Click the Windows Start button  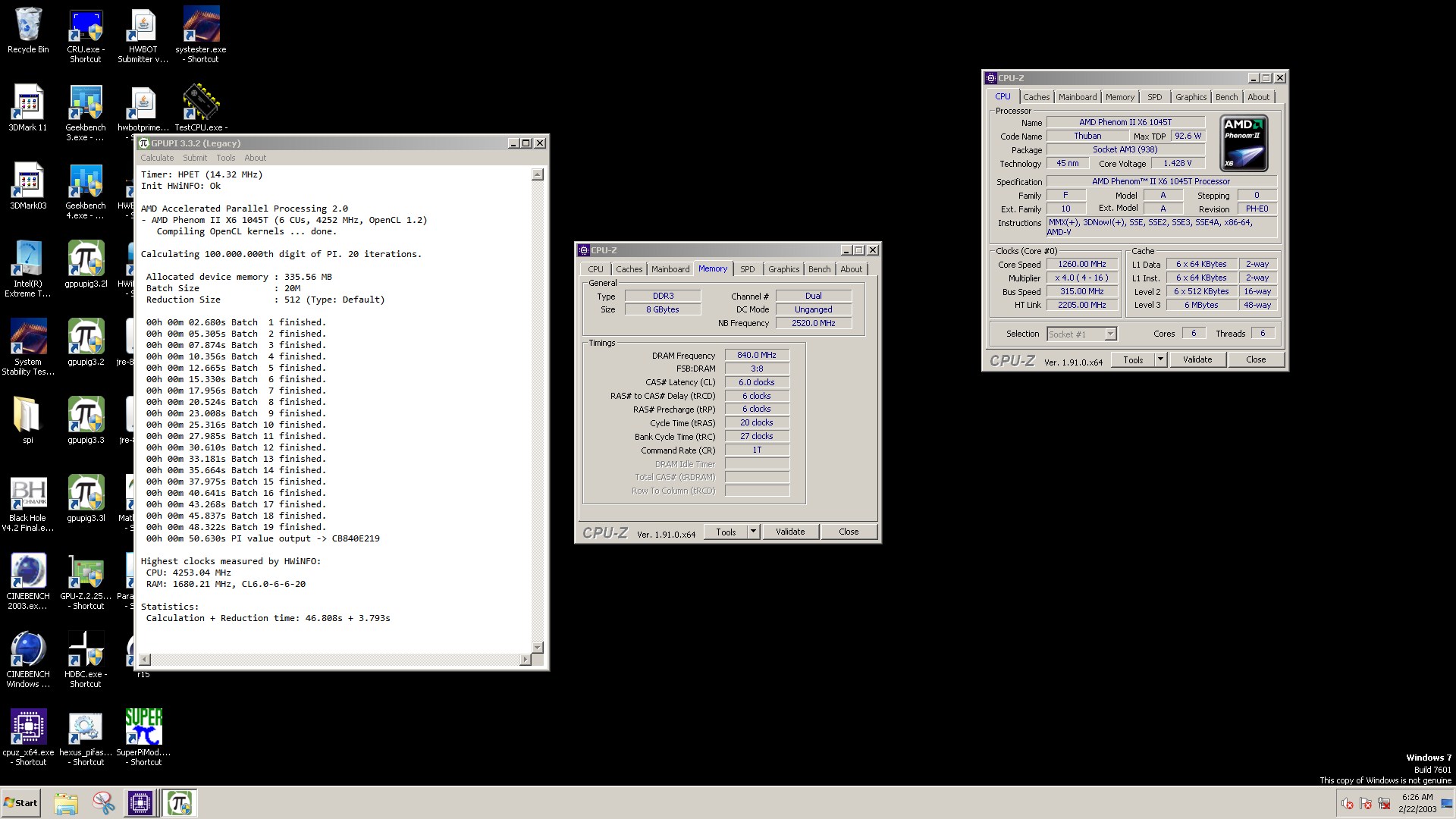(x=21, y=803)
